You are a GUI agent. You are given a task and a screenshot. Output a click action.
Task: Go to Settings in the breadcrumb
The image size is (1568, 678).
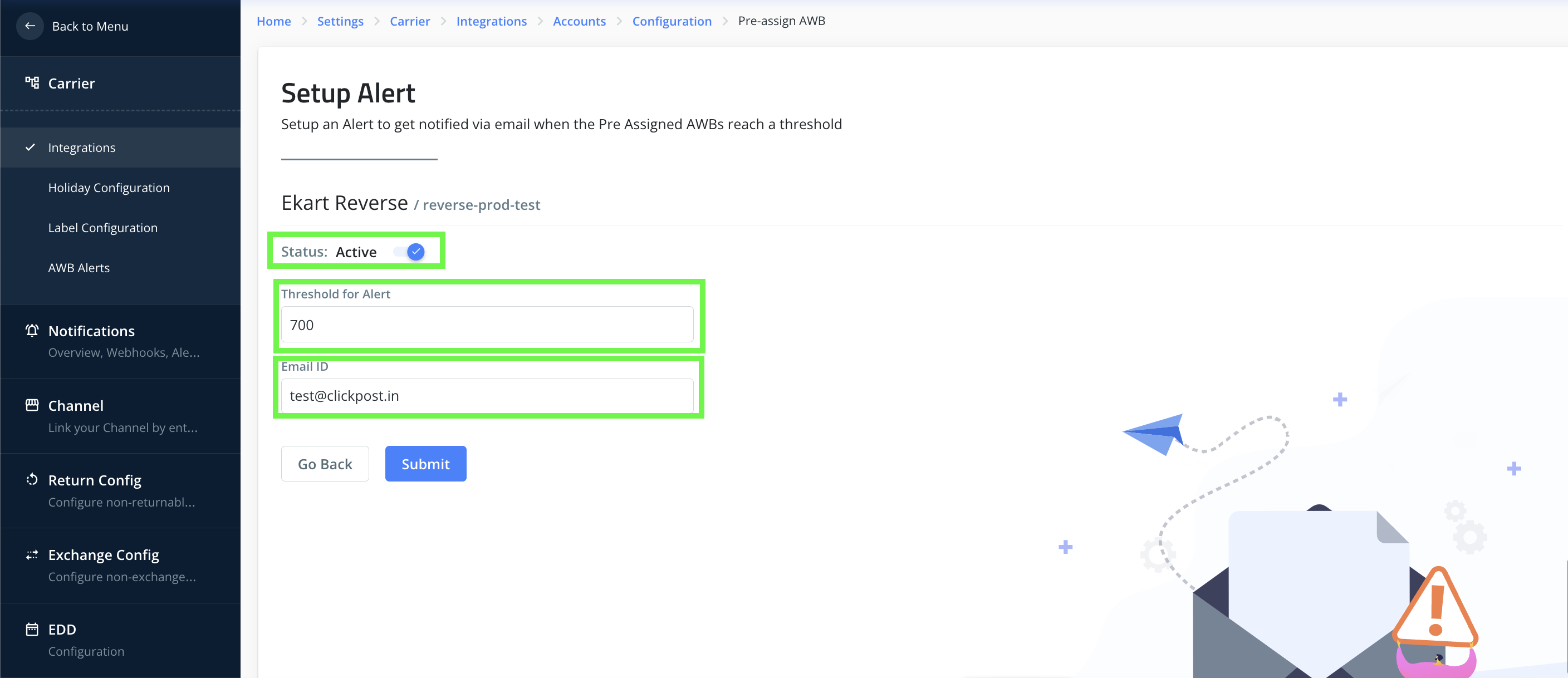tap(340, 21)
